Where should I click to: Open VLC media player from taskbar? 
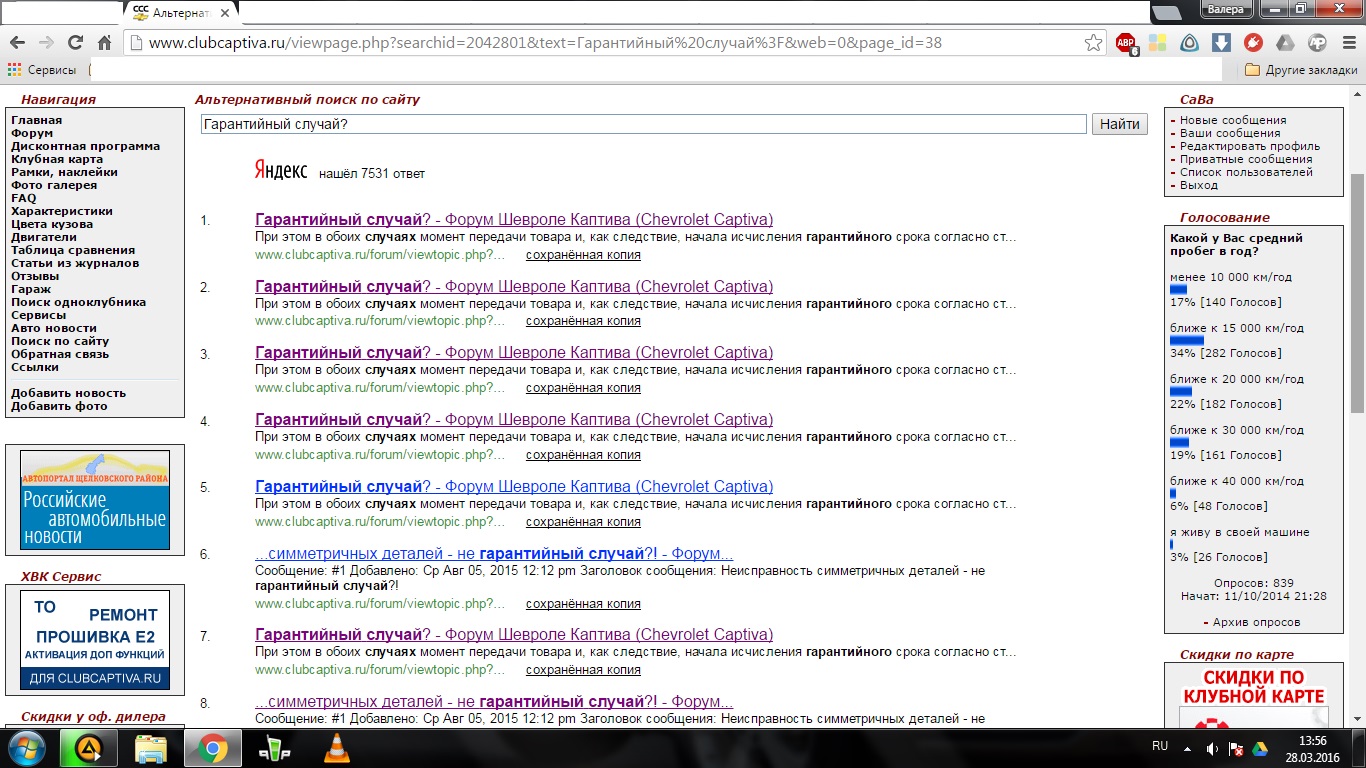tap(337, 748)
